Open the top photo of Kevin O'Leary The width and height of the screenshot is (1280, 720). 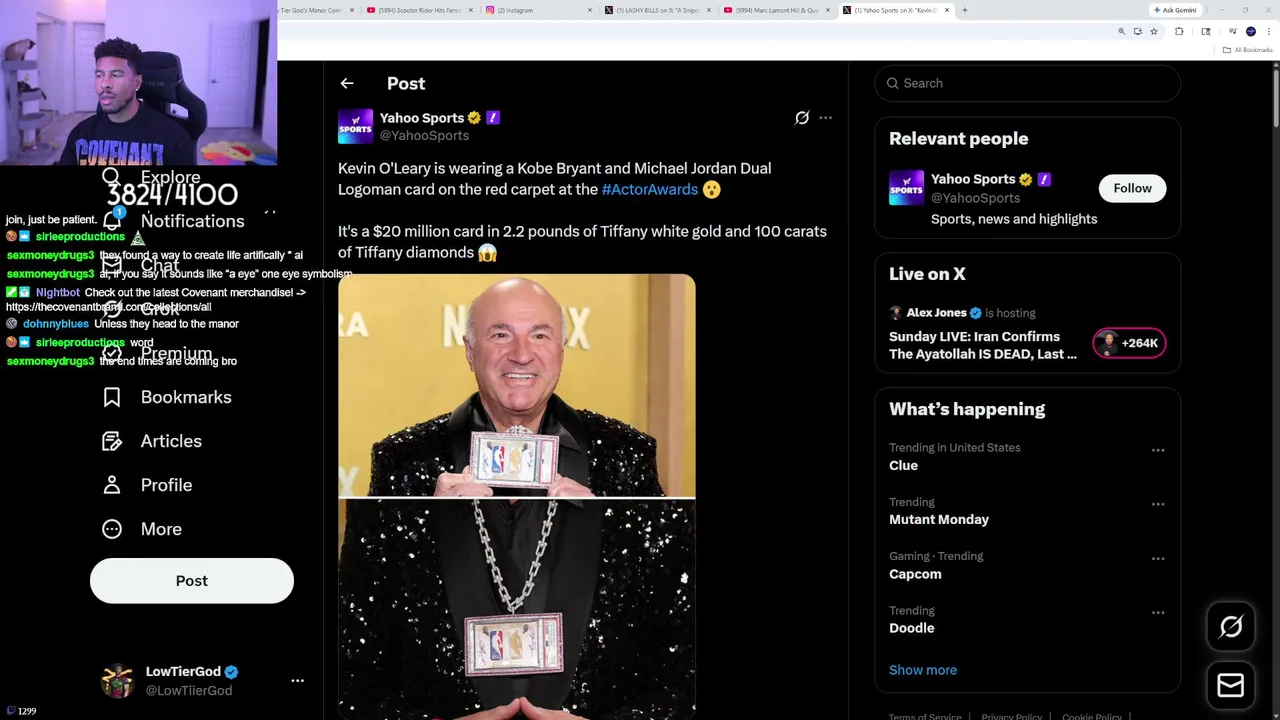(x=517, y=386)
